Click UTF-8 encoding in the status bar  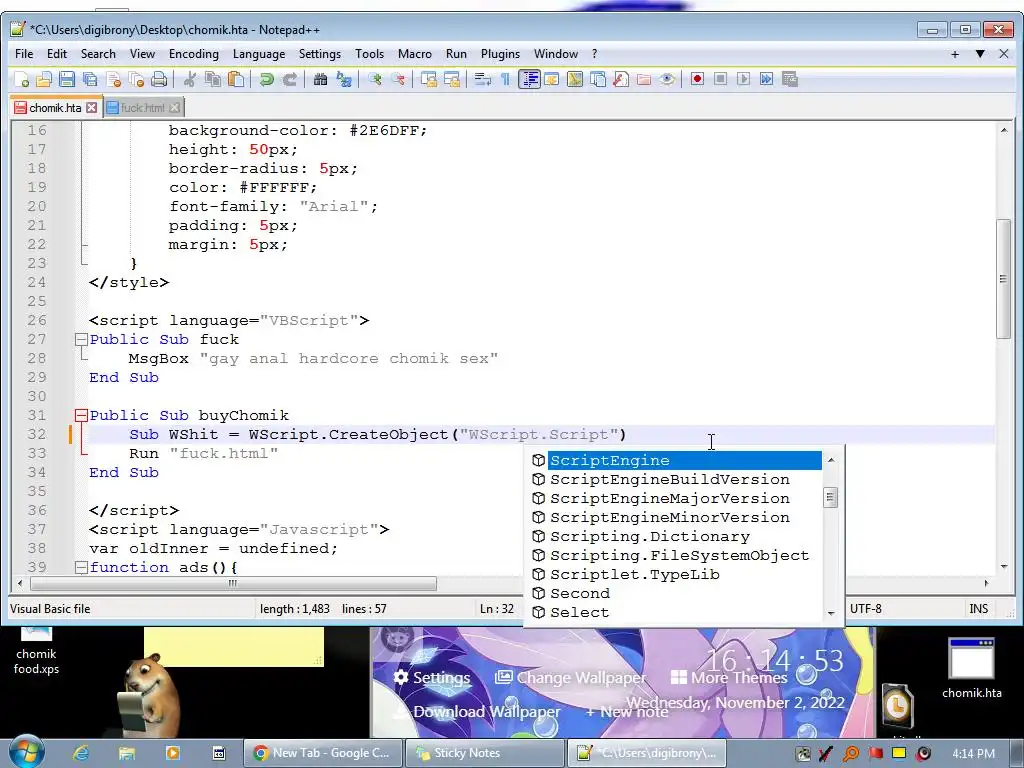point(865,609)
